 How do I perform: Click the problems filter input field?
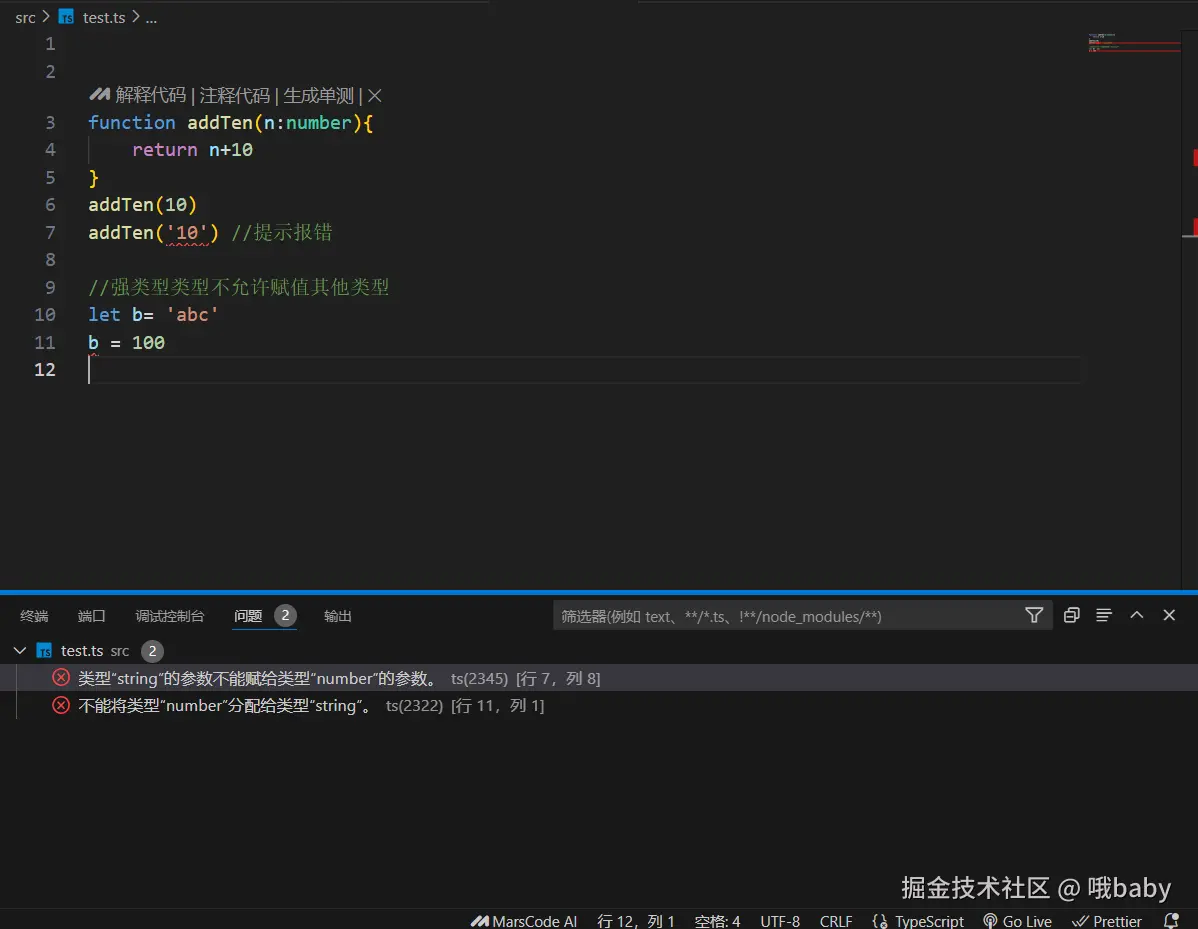click(x=787, y=616)
